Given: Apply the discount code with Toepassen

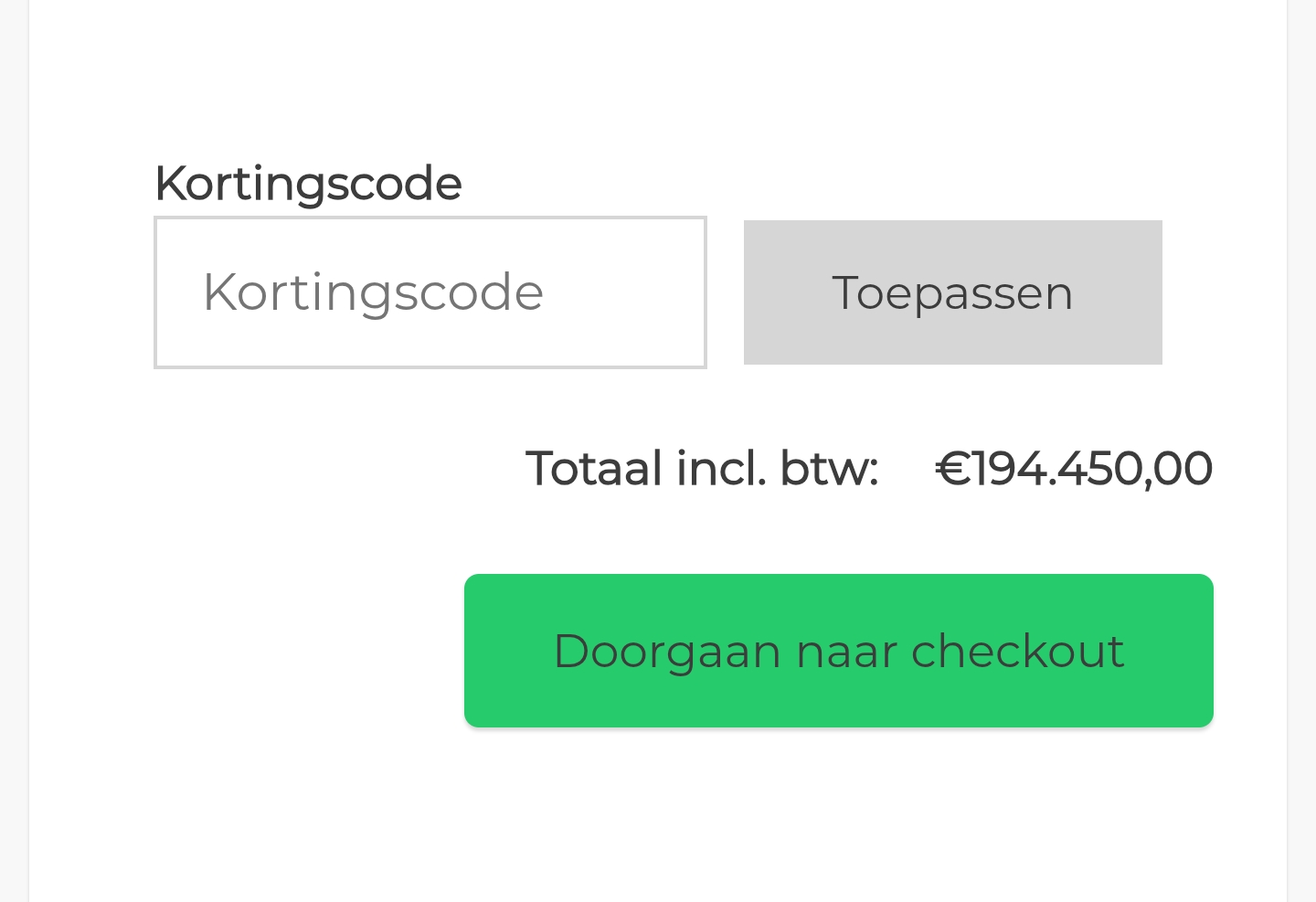Looking at the screenshot, I should [952, 292].
